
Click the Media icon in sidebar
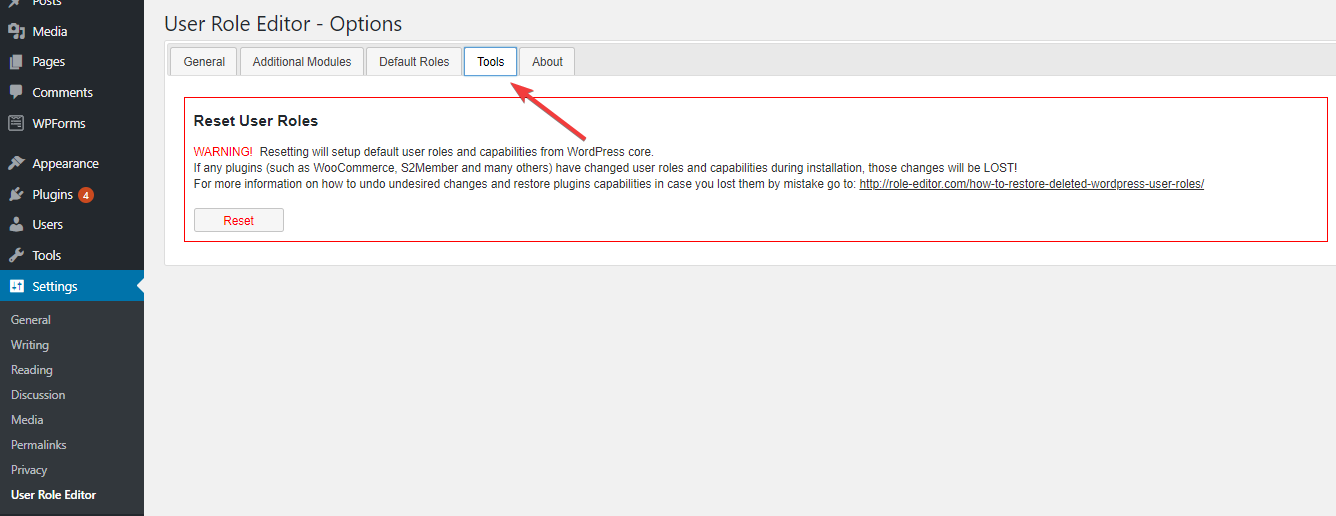pyautogui.click(x=16, y=31)
